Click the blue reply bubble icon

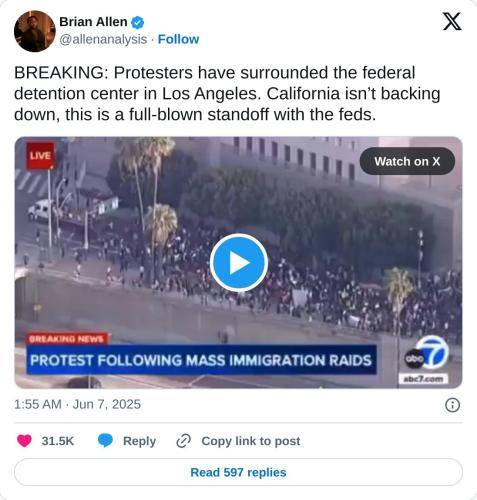pyautogui.click(x=105, y=441)
